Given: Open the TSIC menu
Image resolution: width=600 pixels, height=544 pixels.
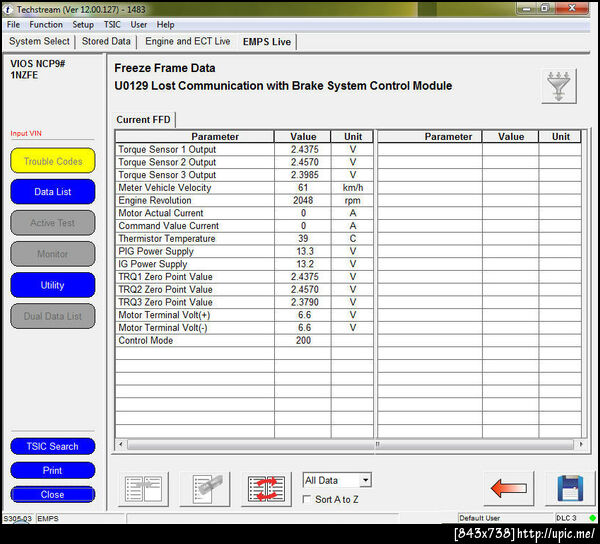Looking at the screenshot, I should click(x=112, y=24).
